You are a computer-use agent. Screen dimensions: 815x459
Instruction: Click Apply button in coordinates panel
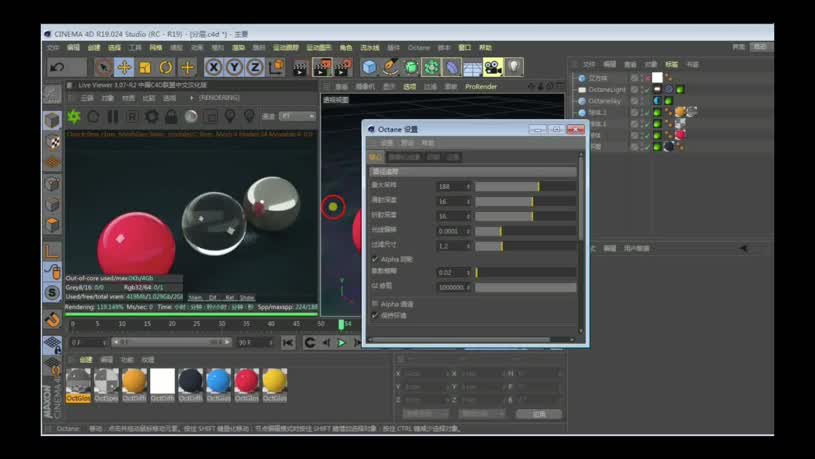pos(539,414)
